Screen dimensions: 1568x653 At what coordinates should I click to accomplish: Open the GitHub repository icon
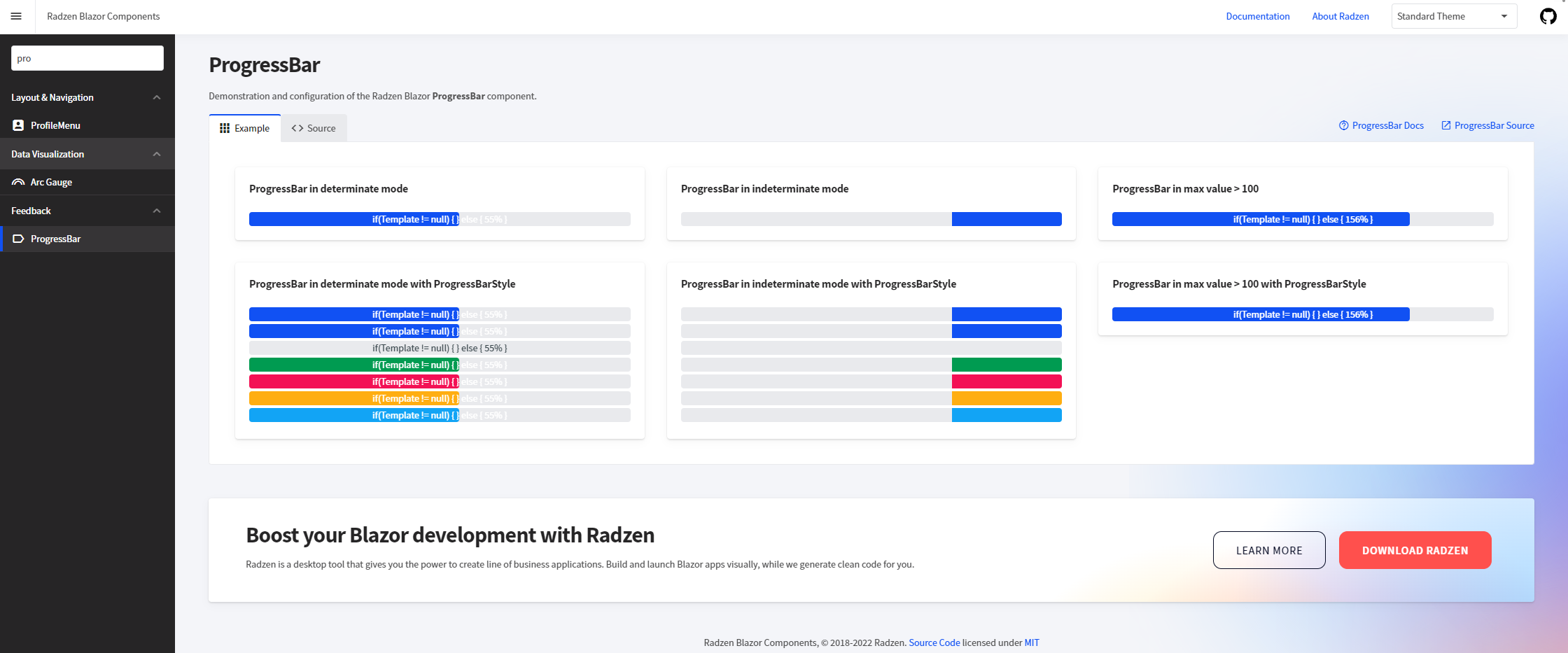click(1548, 16)
